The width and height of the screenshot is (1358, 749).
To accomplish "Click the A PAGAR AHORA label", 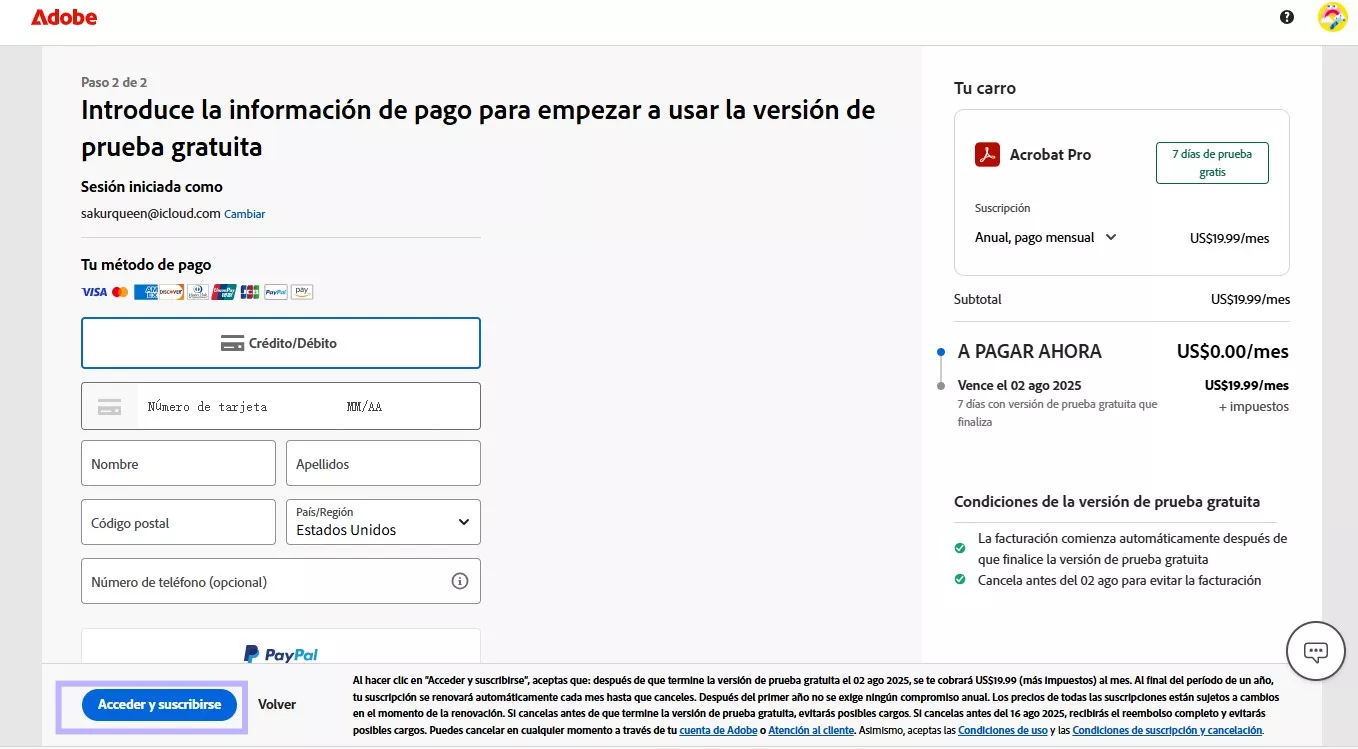I will click(1030, 351).
